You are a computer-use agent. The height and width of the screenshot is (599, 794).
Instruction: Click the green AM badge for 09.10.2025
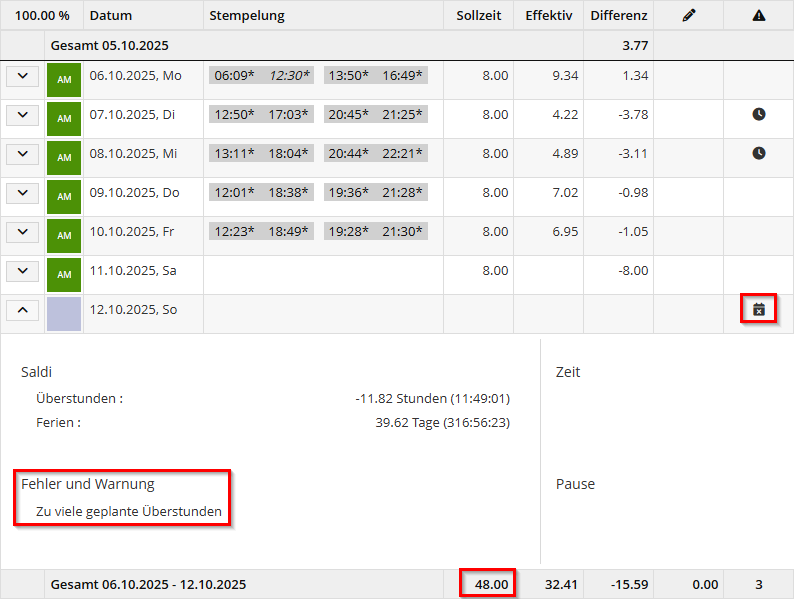pos(64,196)
